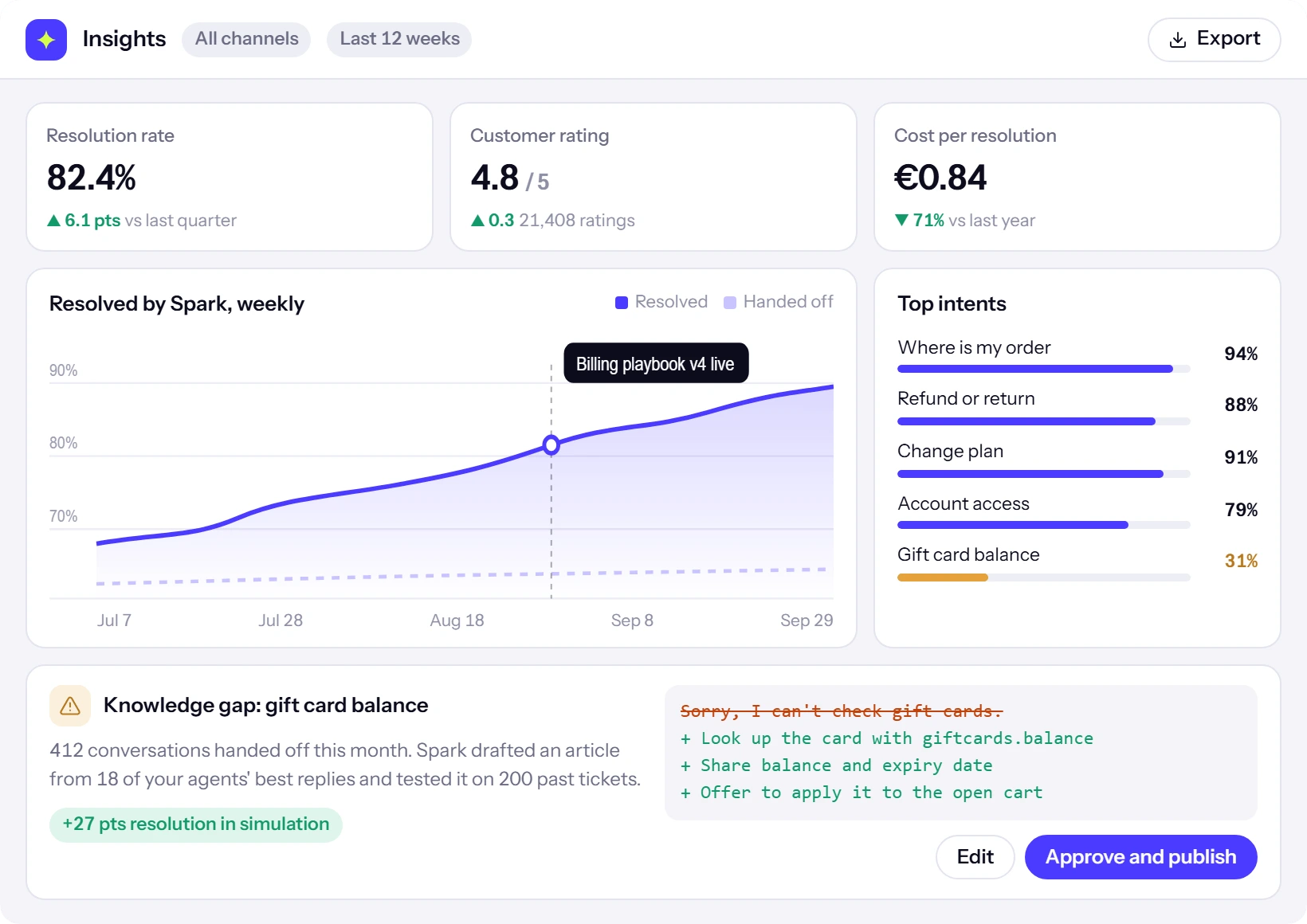
Task: Click the Jul 28 axis label
Action: 281,621
